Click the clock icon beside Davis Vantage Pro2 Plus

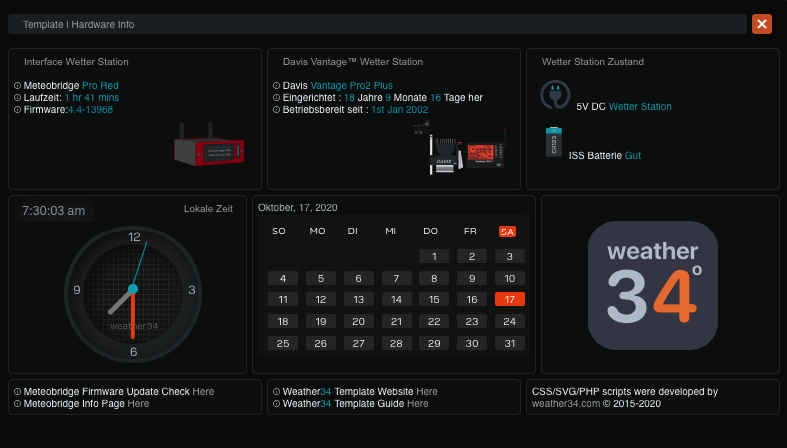click(277, 86)
